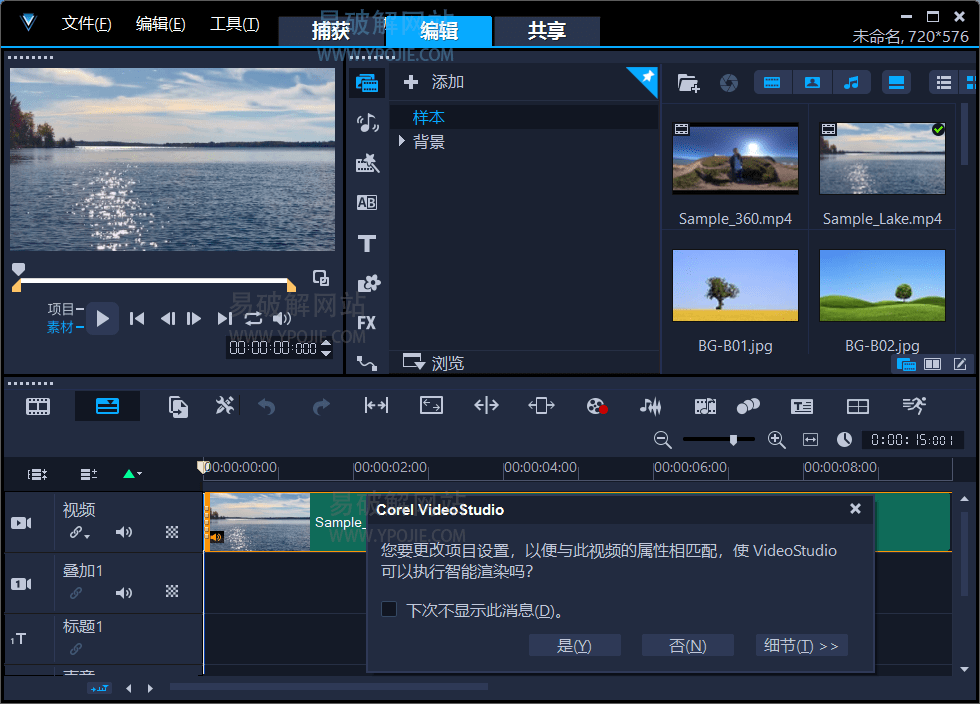This screenshot has width=980, height=704.
Task: Click the capture options icon beside import
Action: pos(729,83)
